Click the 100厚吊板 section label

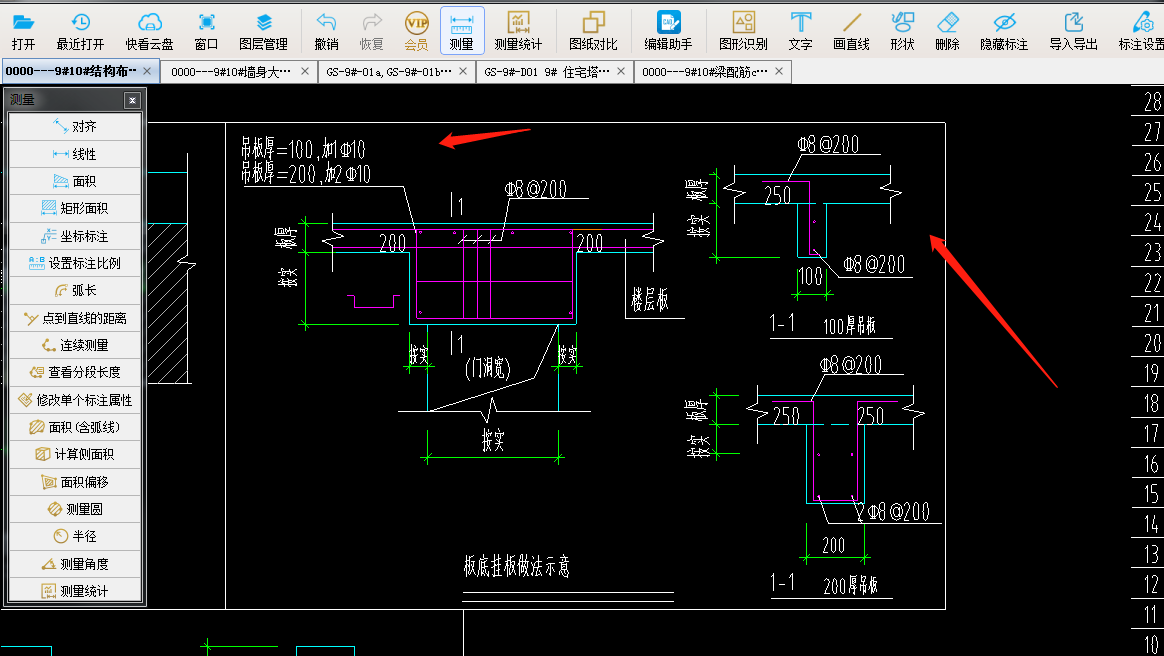coord(849,326)
